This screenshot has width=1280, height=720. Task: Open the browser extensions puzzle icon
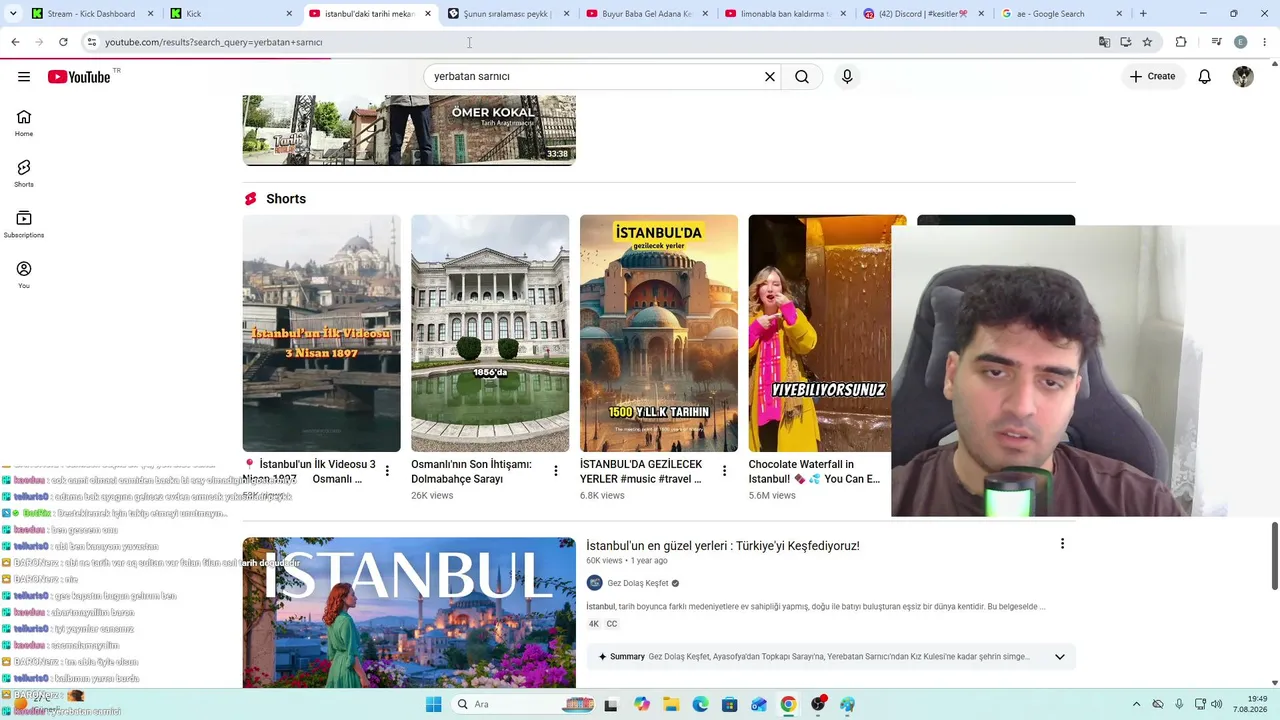point(1181,42)
